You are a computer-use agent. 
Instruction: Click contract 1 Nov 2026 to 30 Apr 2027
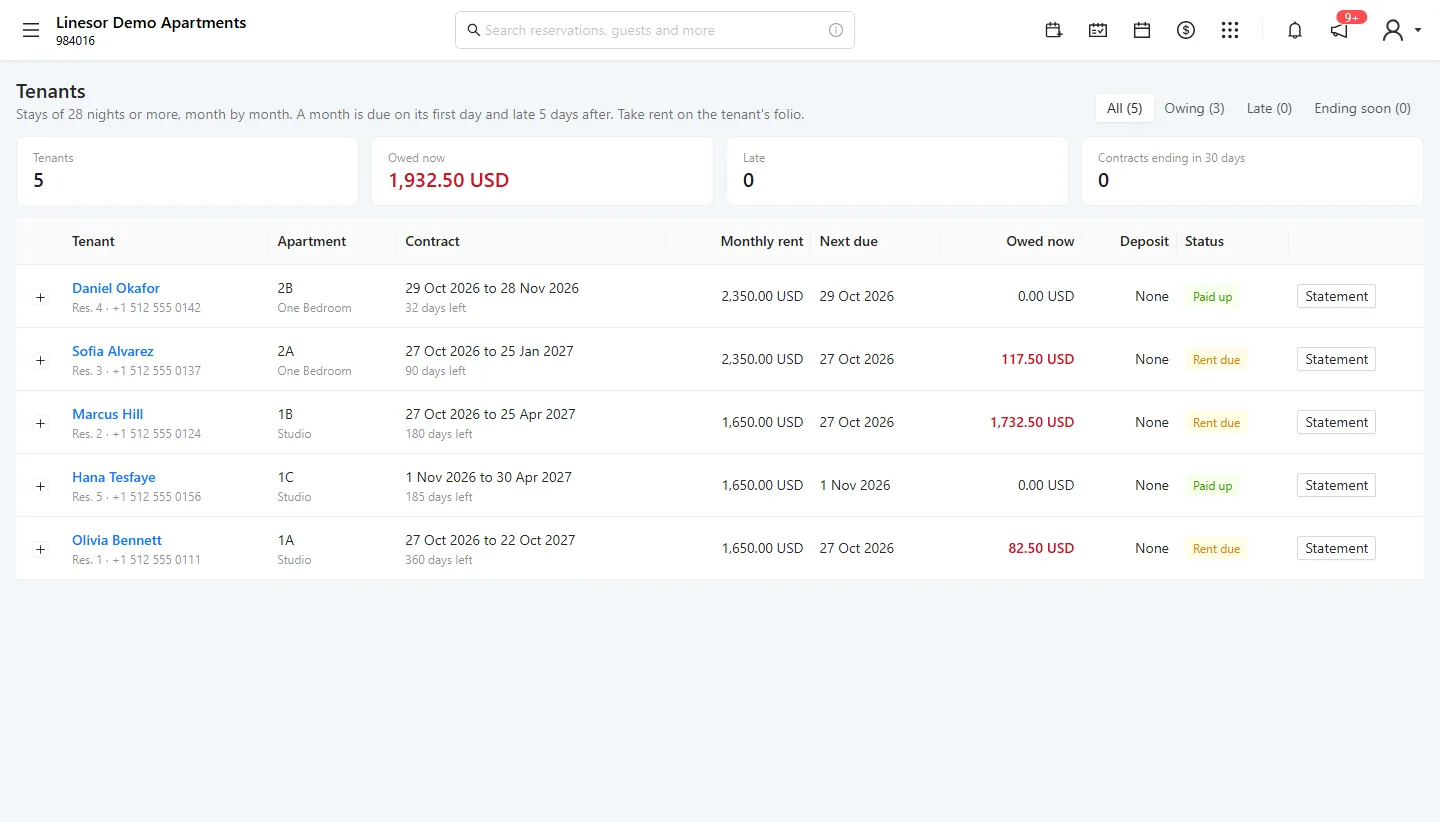pyautogui.click(x=488, y=477)
